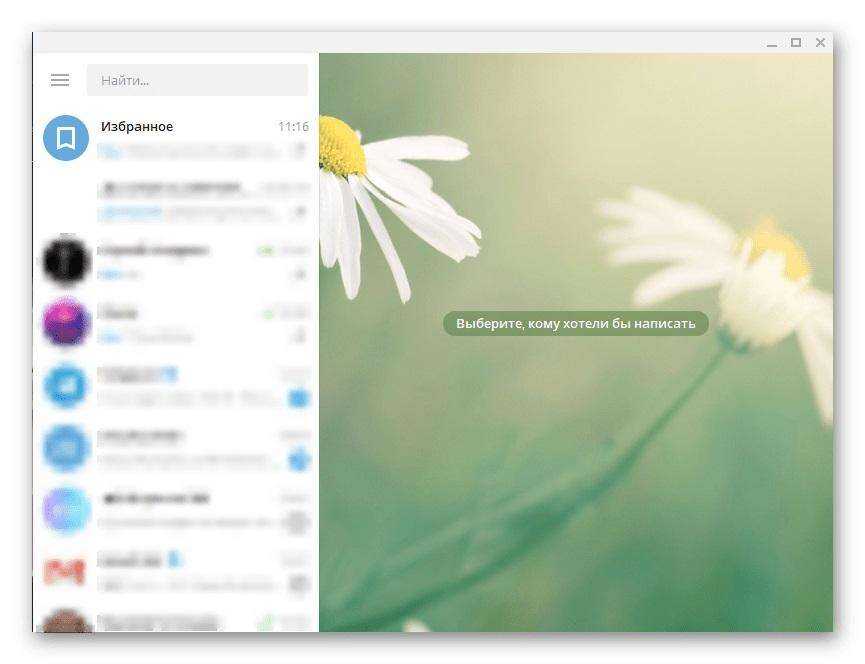865x664 pixels.
Task: Open the chat with paper plane avatar
Action: (66, 386)
